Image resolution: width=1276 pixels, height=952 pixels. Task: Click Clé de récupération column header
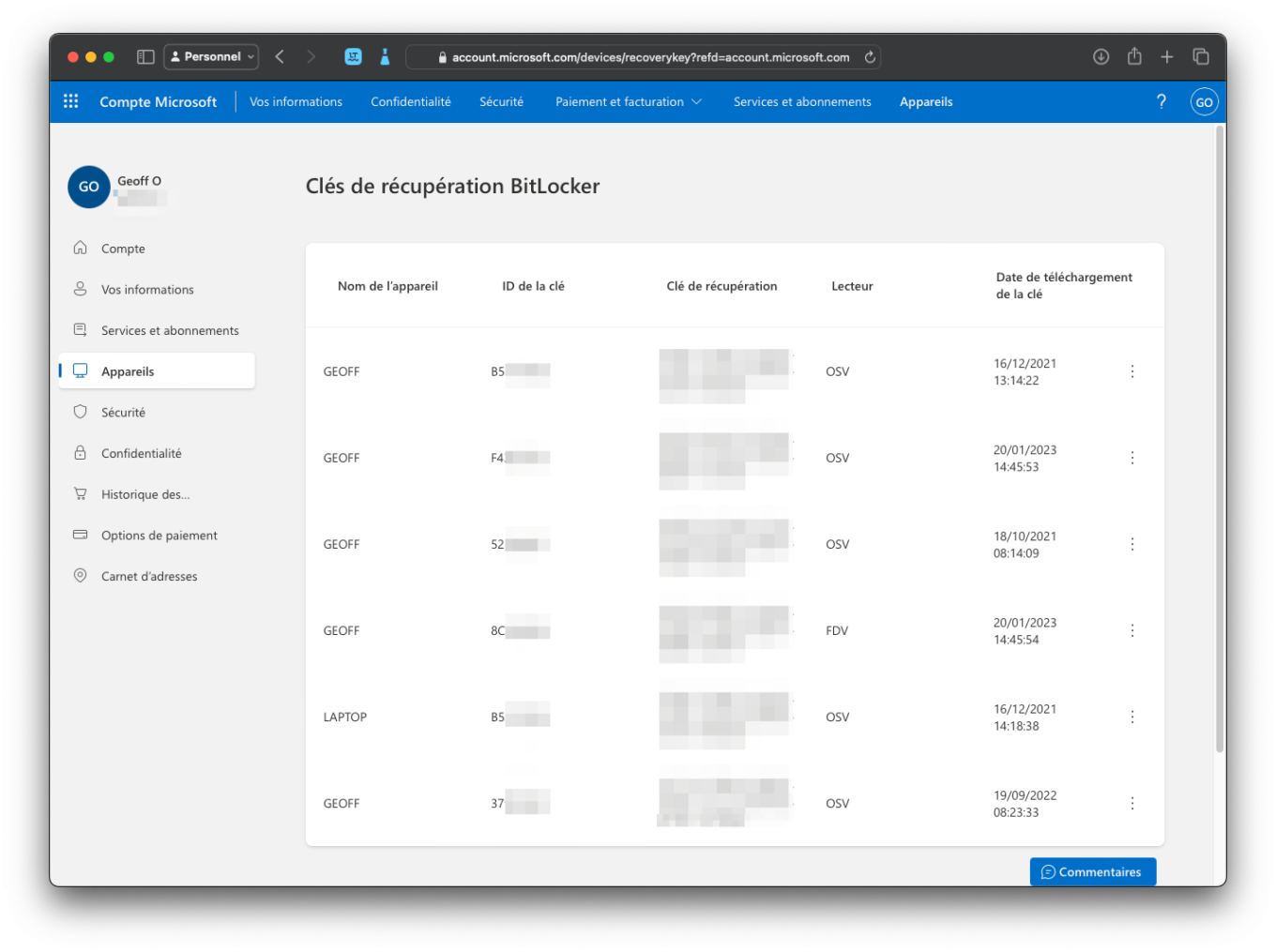(x=722, y=286)
